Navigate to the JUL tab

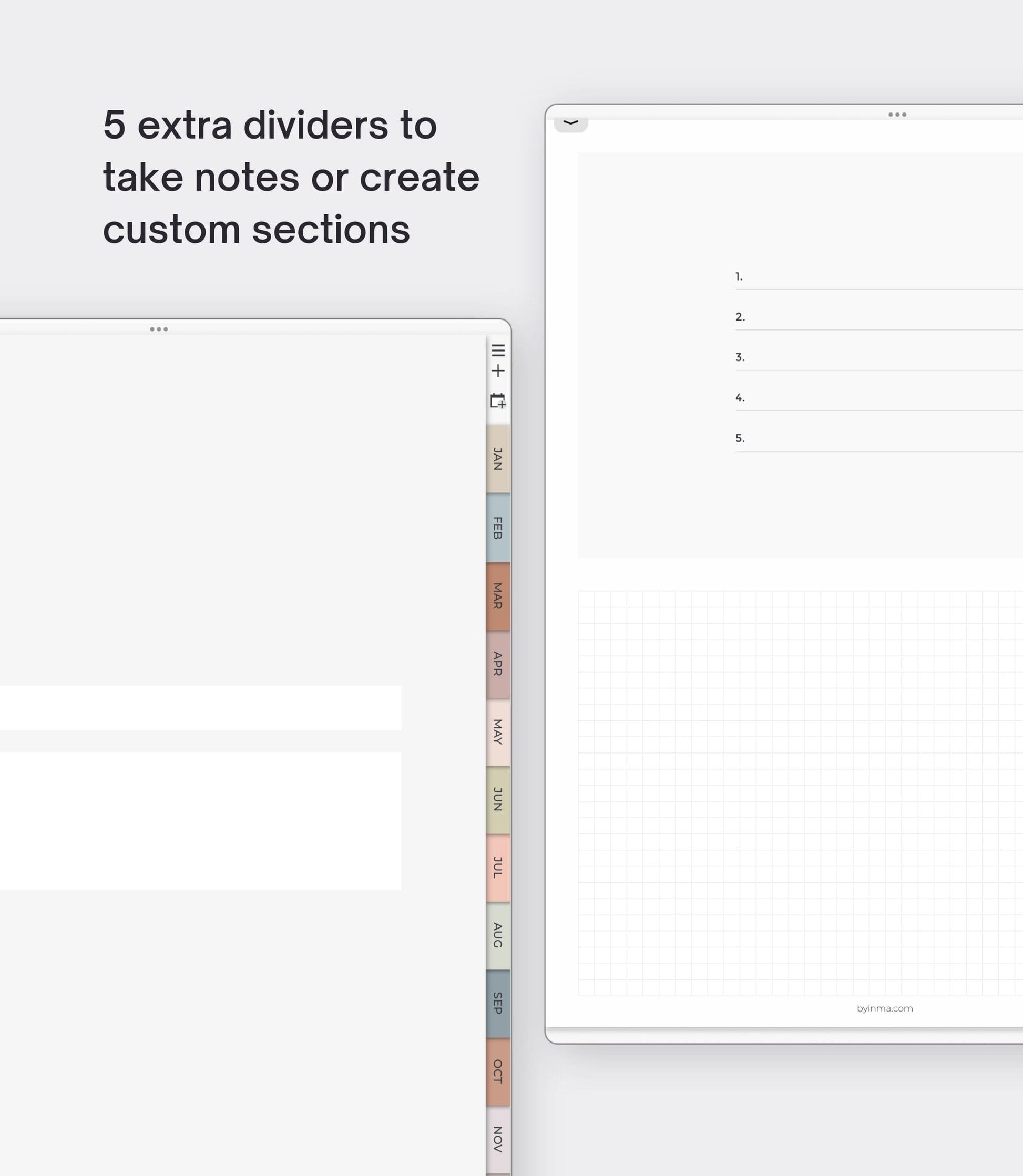[498, 868]
